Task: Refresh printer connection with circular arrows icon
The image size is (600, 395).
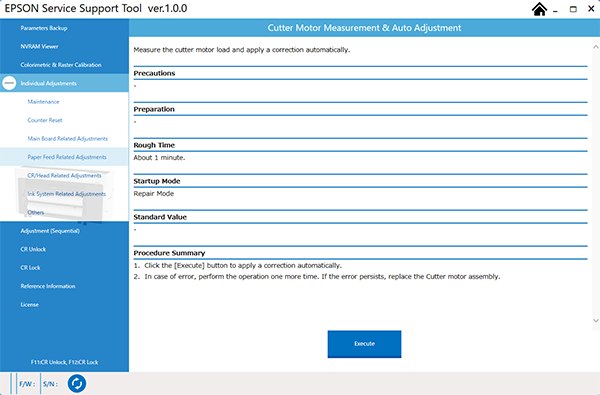Action: 77,384
